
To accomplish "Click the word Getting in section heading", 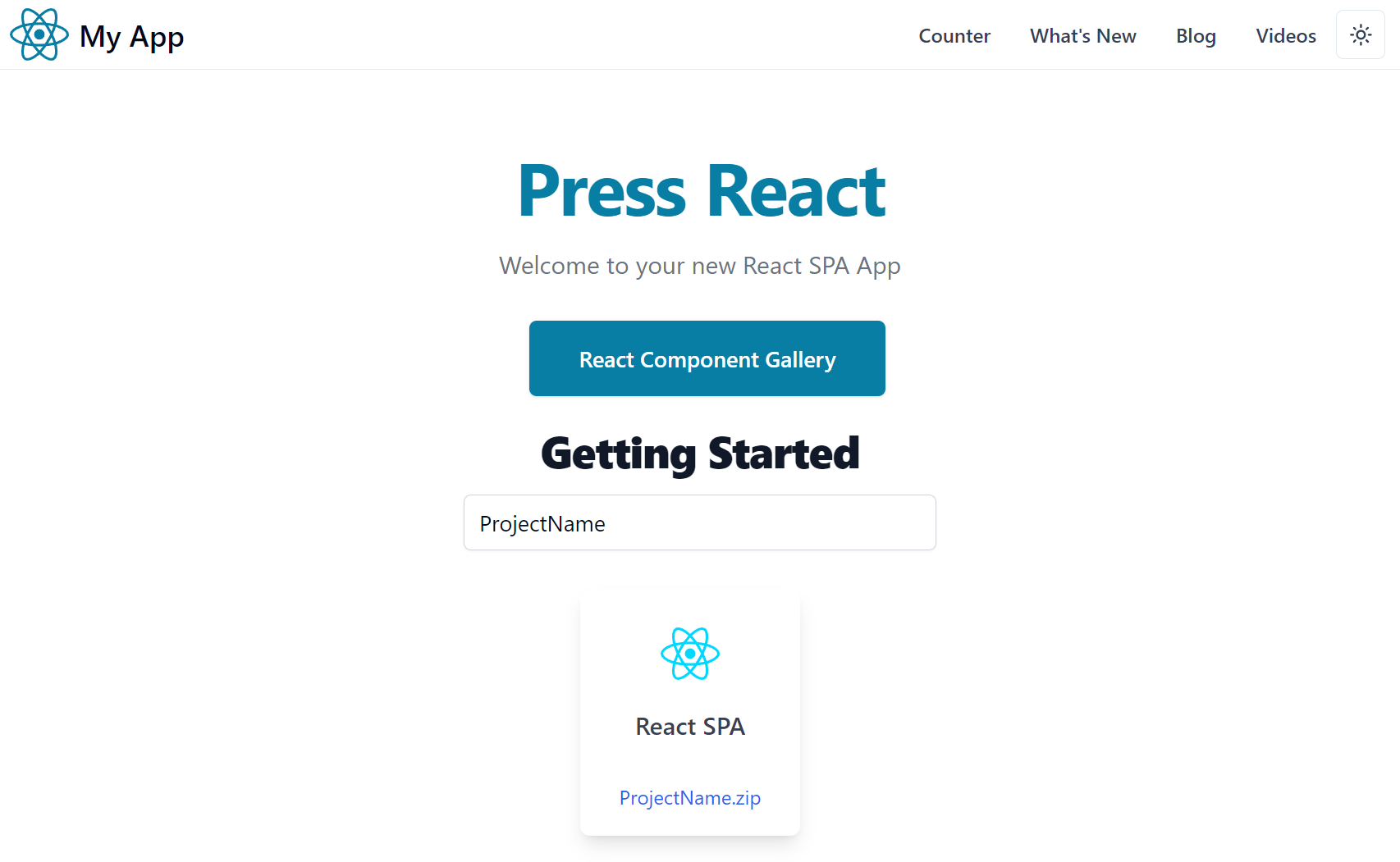I will (619, 454).
